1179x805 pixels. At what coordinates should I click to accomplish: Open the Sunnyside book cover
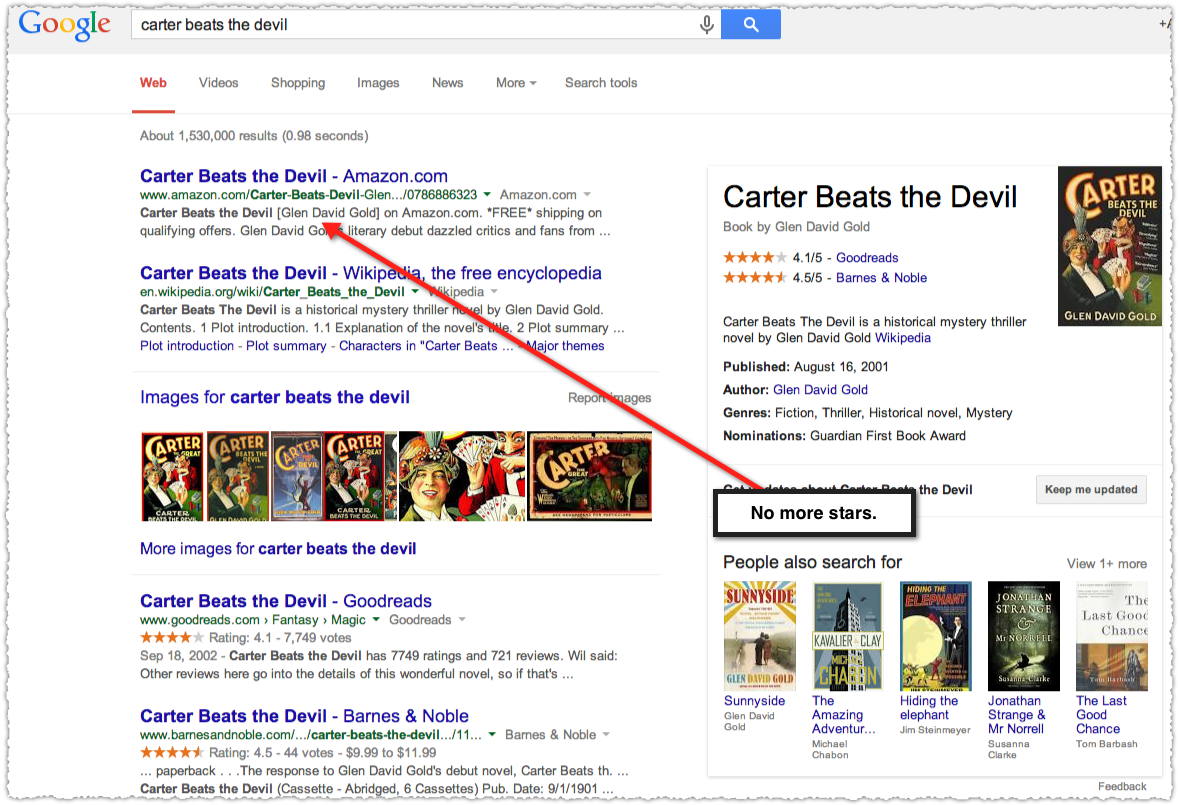tap(759, 636)
